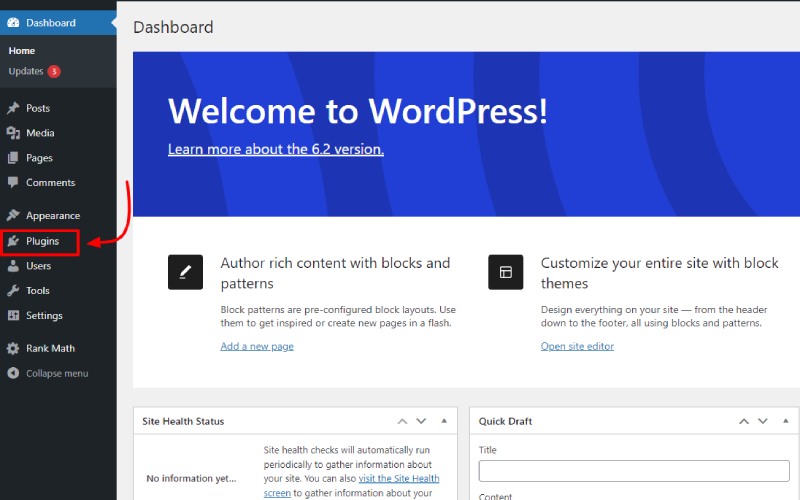Click the layout icon beside Customize your entire site
Screen dimensions: 800x500
click(506, 272)
